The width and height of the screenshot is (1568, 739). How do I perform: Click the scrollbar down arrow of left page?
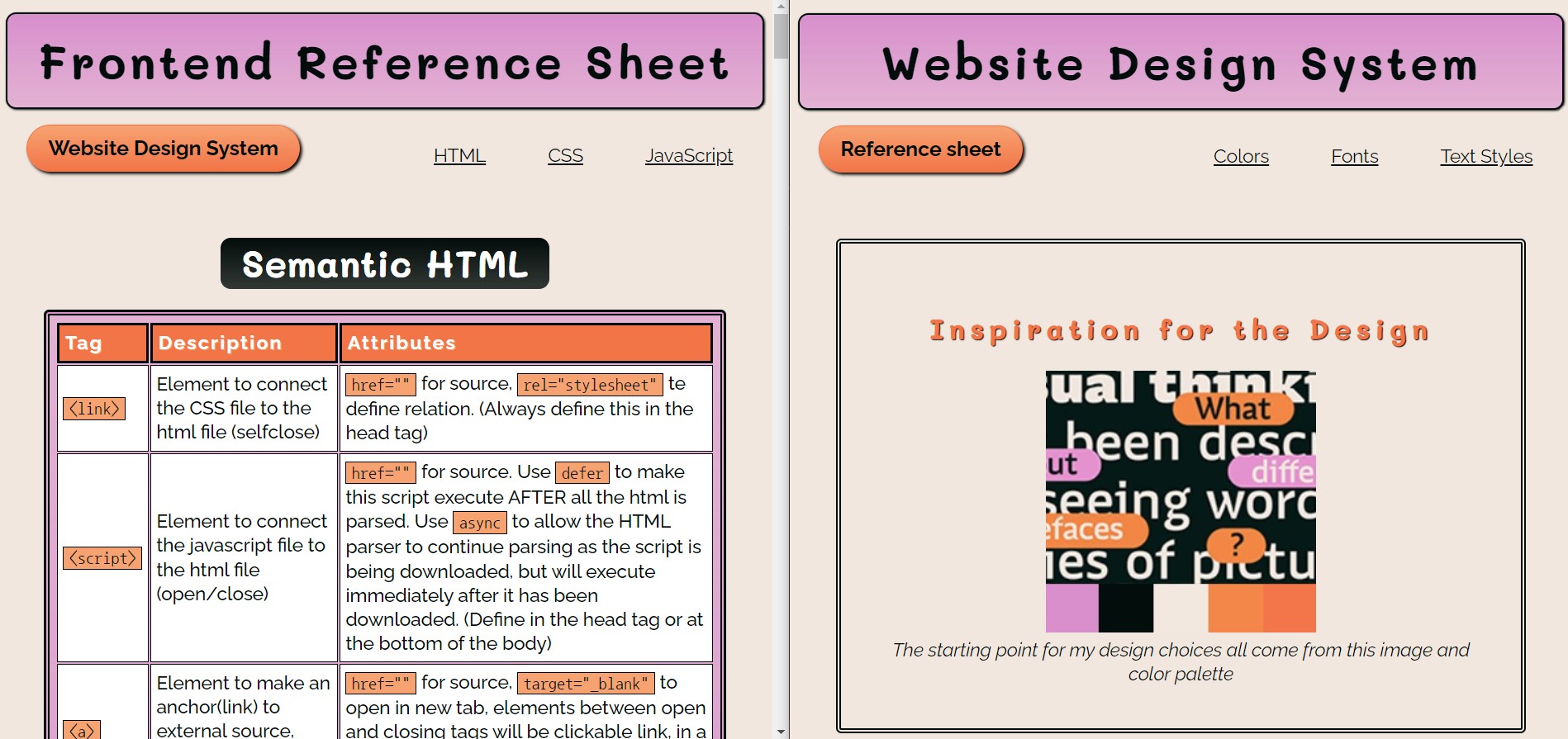(781, 732)
